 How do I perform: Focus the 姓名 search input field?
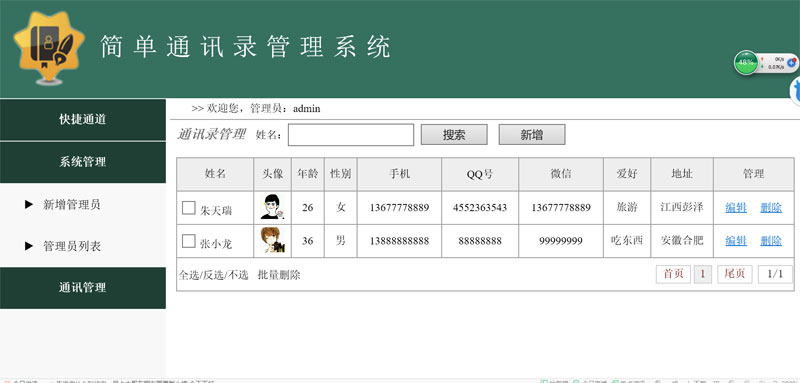pos(351,135)
